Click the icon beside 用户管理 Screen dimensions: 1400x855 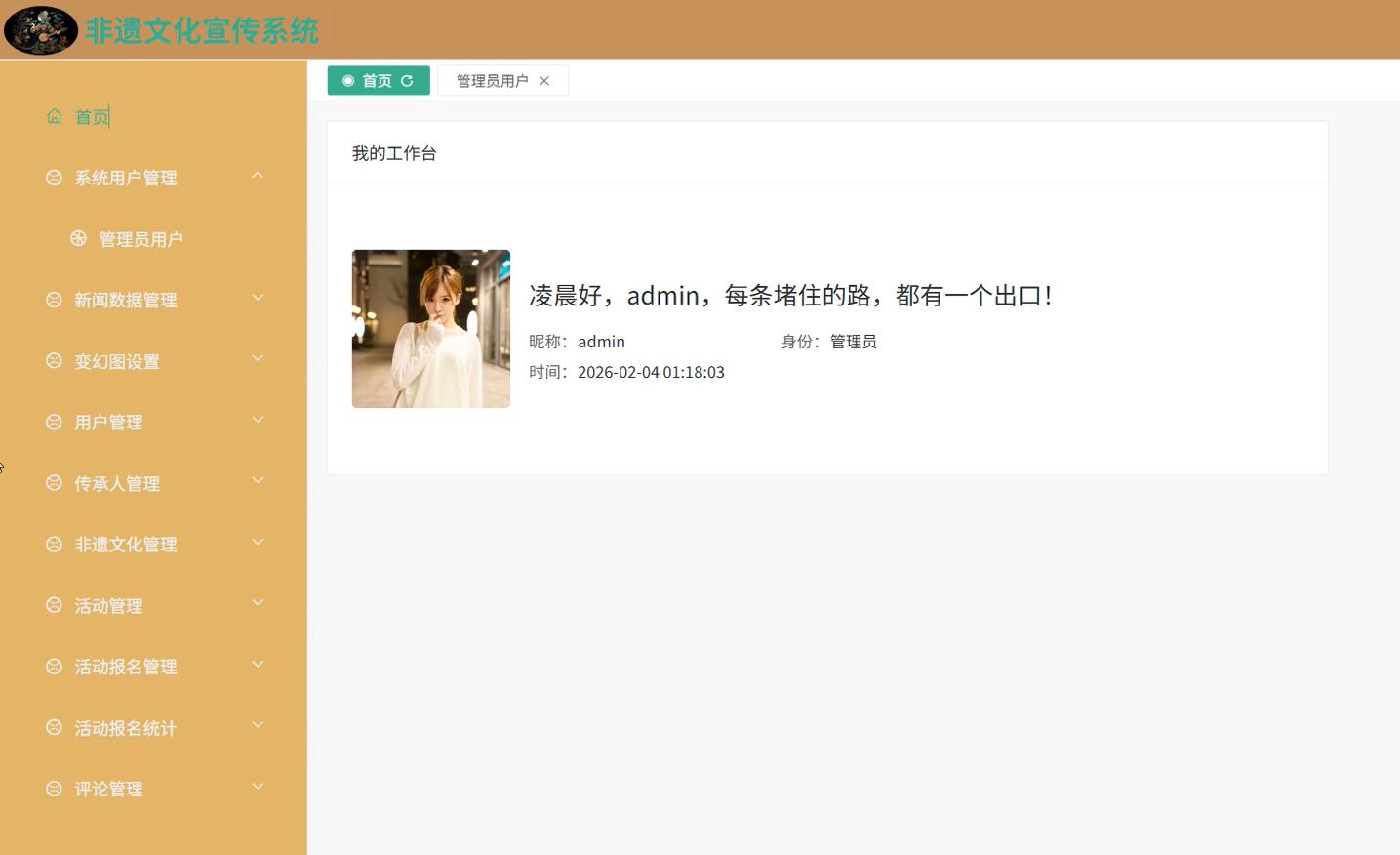point(54,422)
